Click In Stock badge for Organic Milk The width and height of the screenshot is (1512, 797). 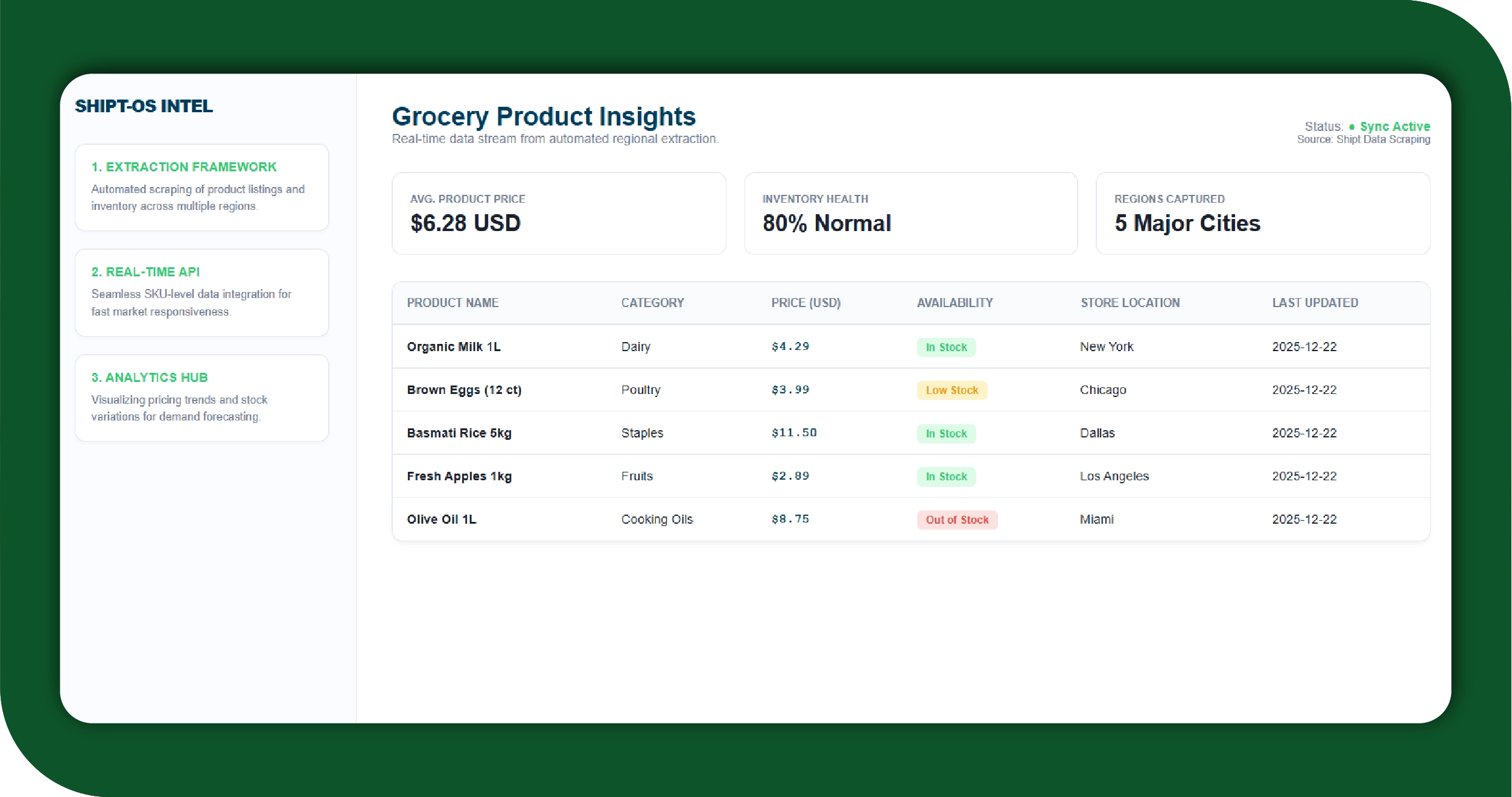coord(945,348)
